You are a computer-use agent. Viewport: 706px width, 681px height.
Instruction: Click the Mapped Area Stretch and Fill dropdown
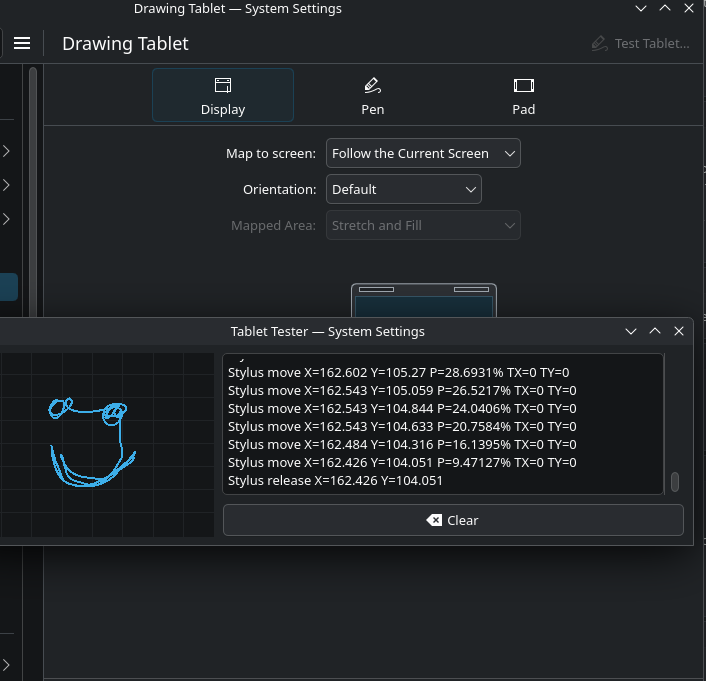pyautogui.click(x=423, y=226)
